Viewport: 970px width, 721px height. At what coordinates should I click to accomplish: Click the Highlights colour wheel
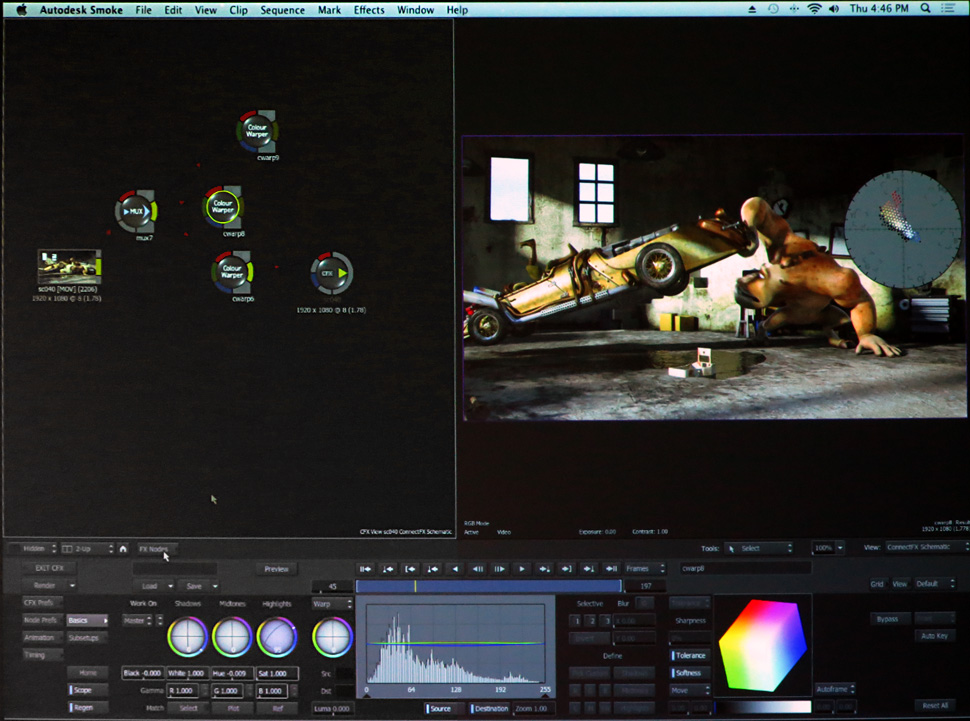[276, 636]
